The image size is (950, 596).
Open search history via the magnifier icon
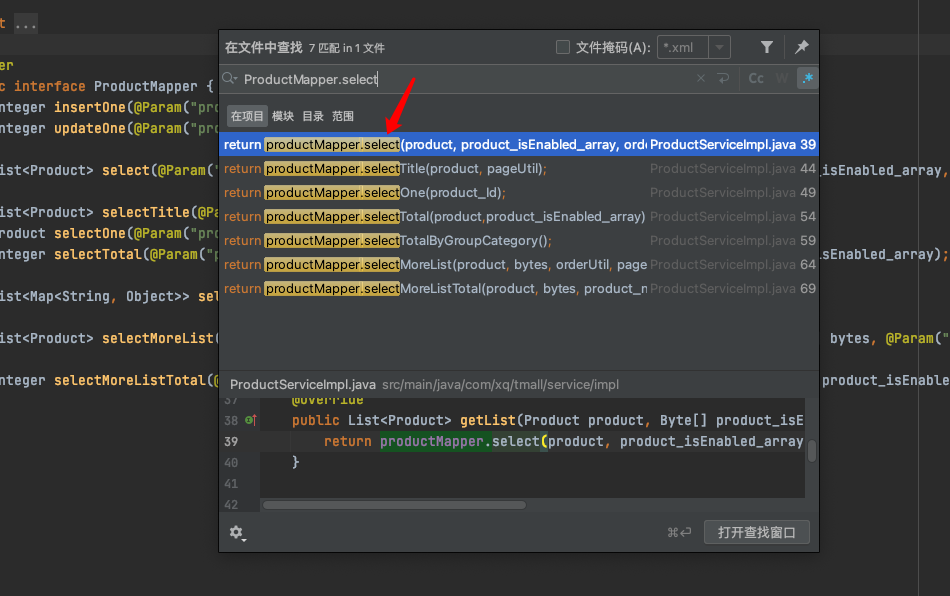(x=230, y=79)
